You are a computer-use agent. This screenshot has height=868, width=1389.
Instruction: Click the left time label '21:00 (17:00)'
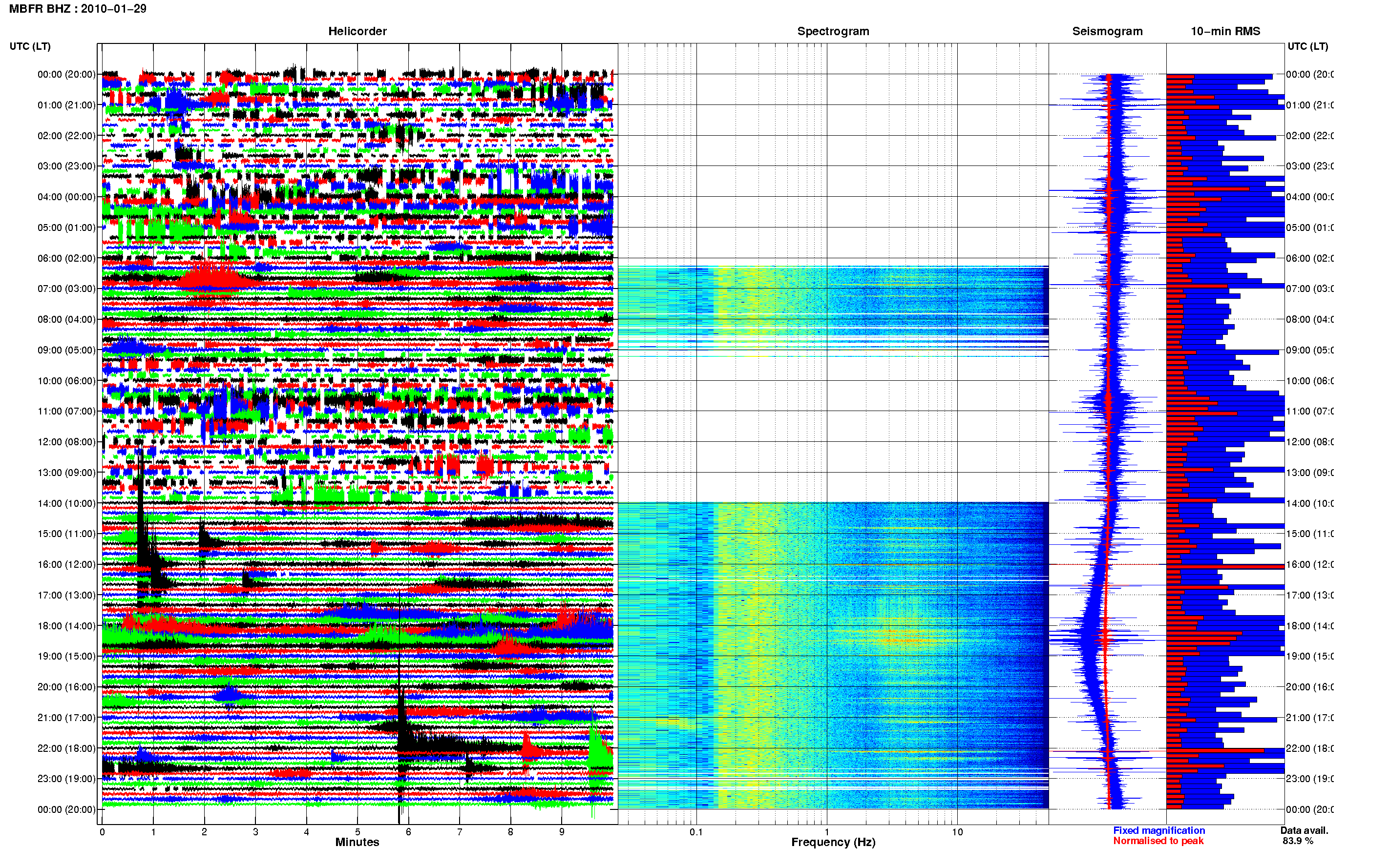[x=66, y=718]
